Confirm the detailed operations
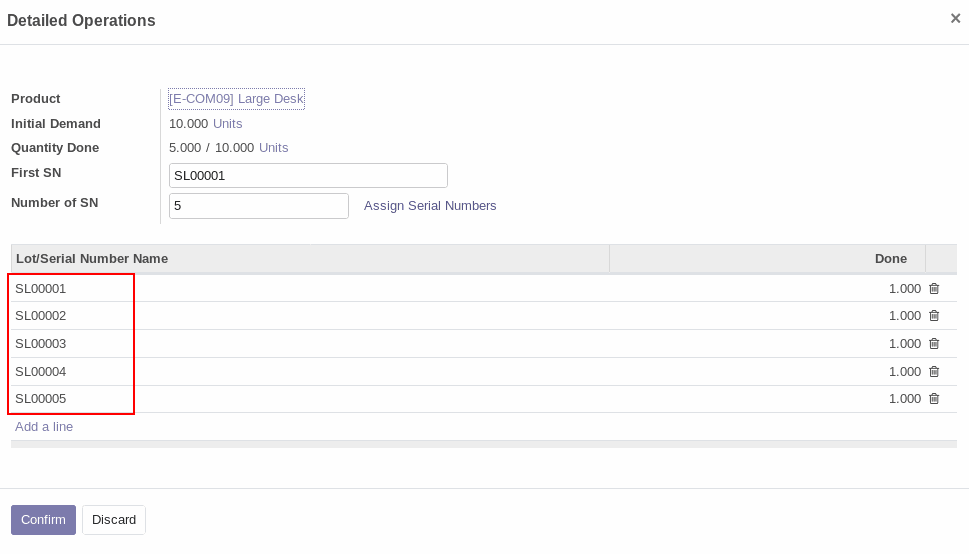The height and width of the screenshot is (554, 969). click(43, 520)
